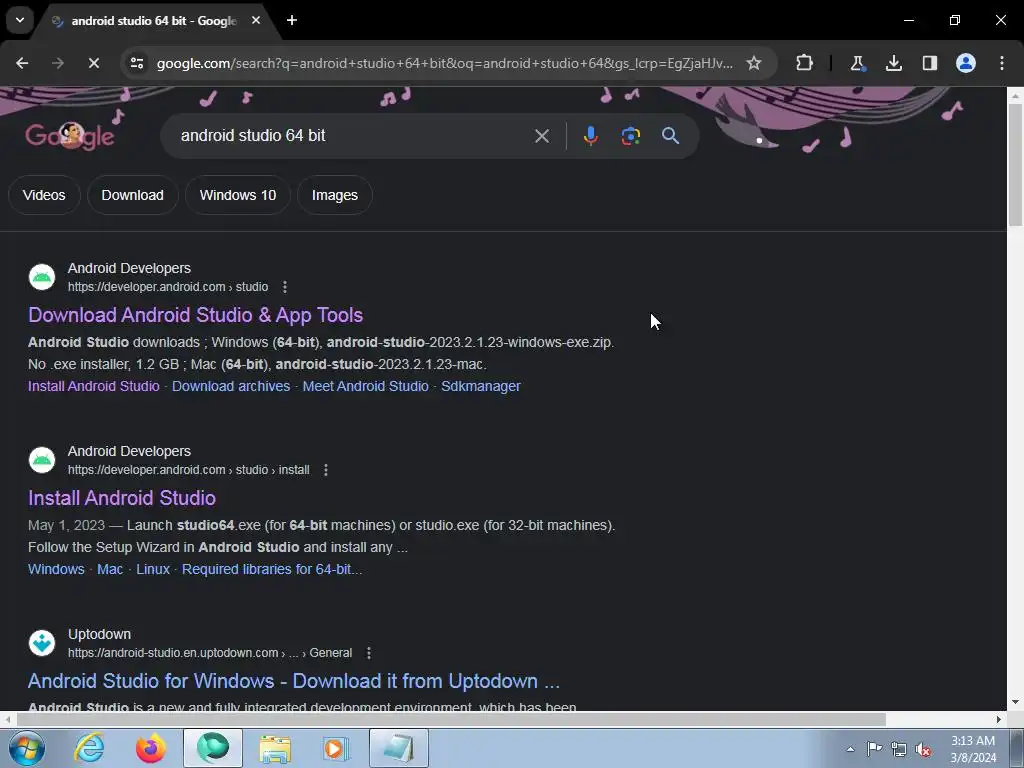The width and height of the screenshot is (1024, 768).
Task: Open the Install Android Studio sitelink
Action: (x=93, y=386)
